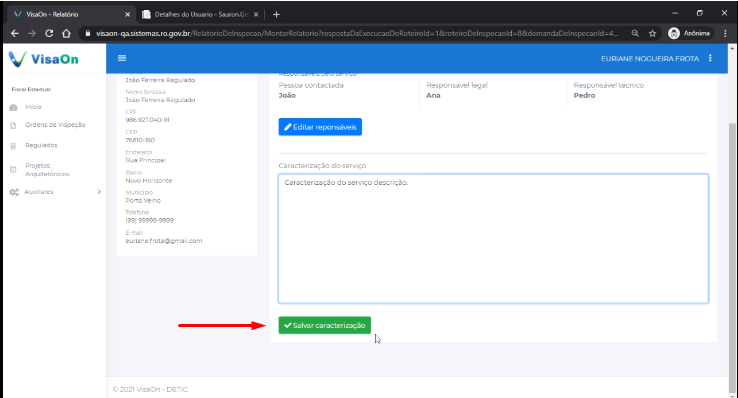
Task: Click the Caracterização do serviço label
Action: pyautogui.click(x=322, y=166)
